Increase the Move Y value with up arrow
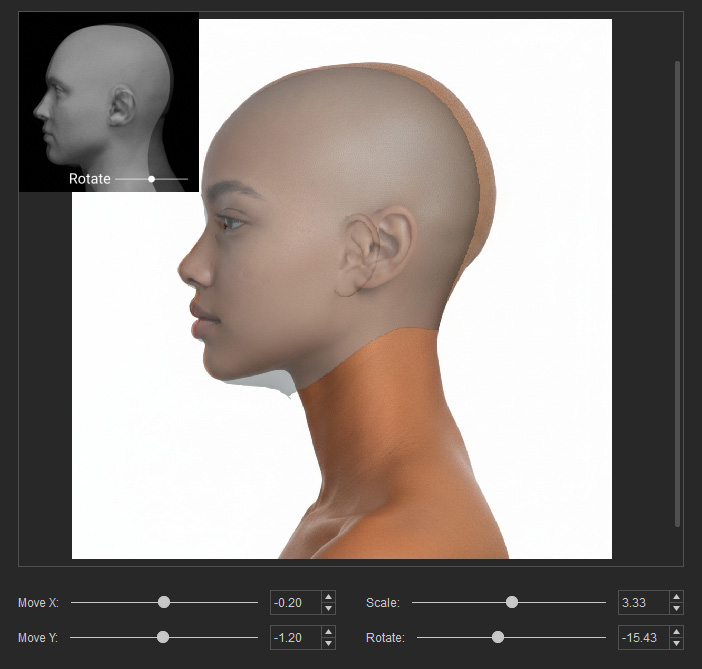 click(x=328, y=632)
